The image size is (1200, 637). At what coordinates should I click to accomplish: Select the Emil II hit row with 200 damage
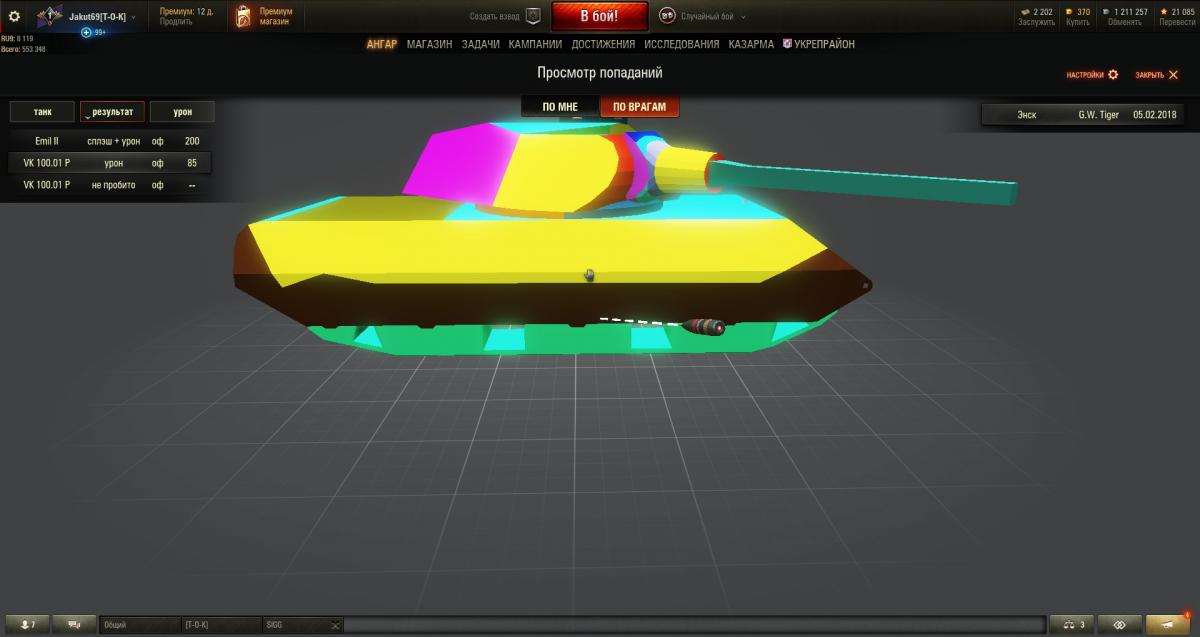click(108, 141)
